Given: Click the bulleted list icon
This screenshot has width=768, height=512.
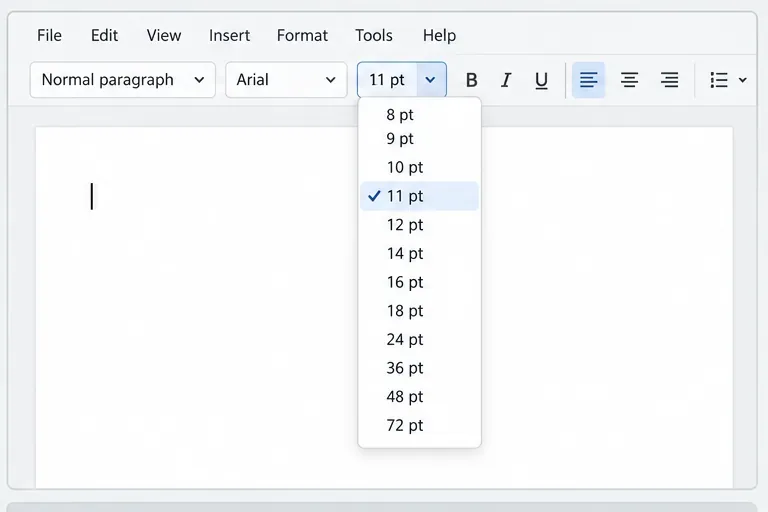Looking at the screenshot, I should 719,80.
